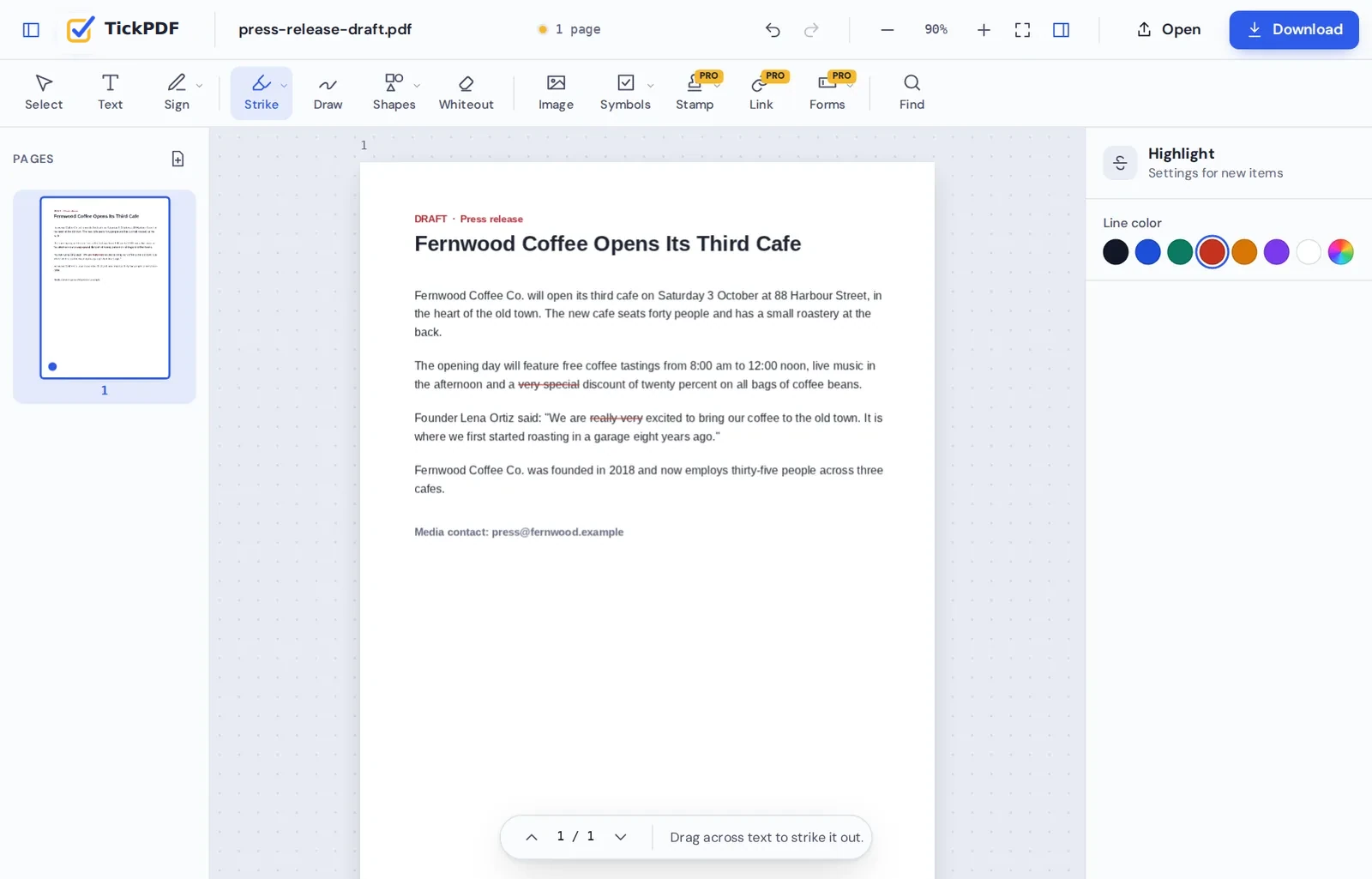This screenshot has height=879, width=1372.
Task: Pick the orange line color
Action: pyautogui.click(x=1244, y=252)
